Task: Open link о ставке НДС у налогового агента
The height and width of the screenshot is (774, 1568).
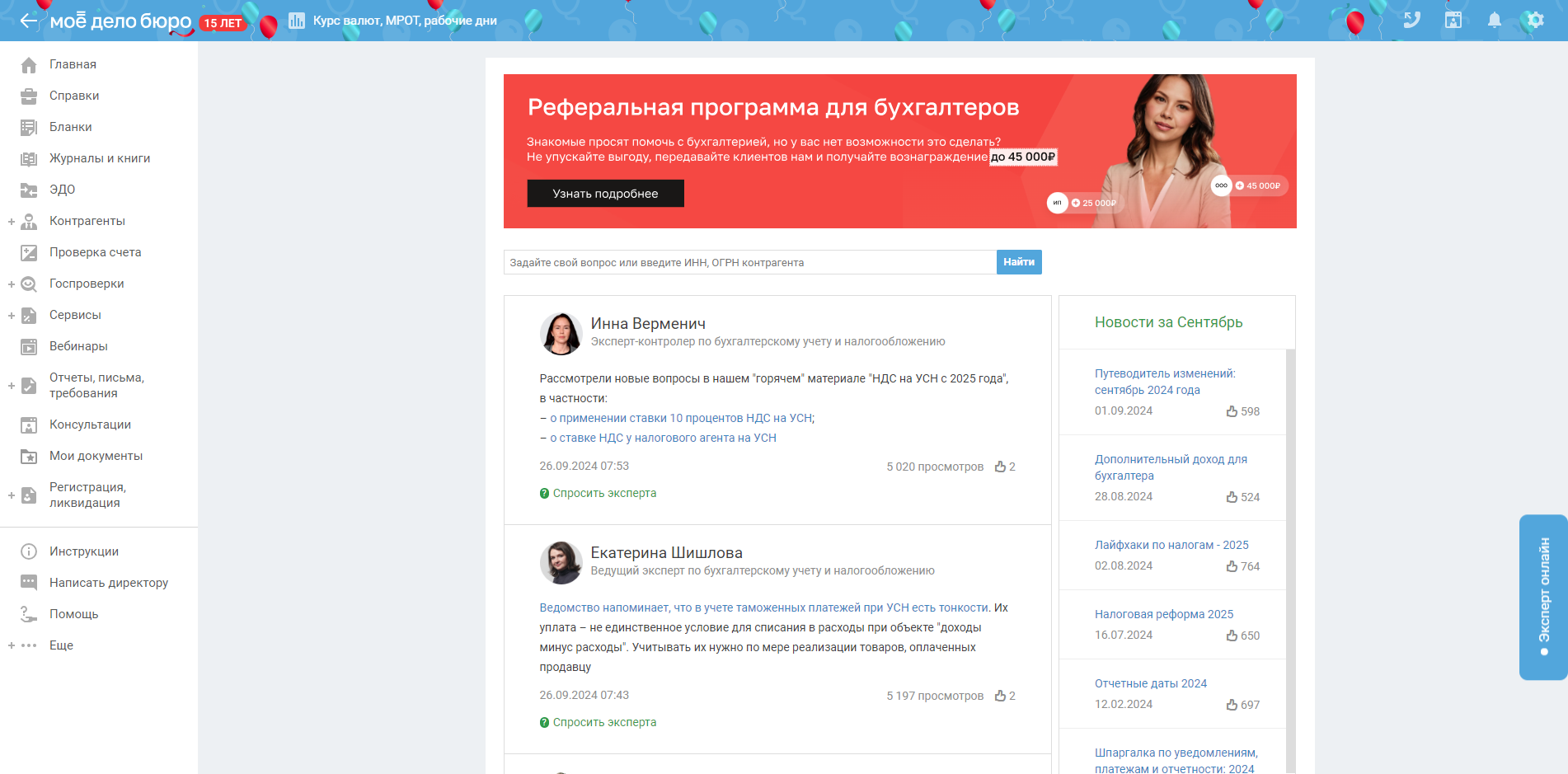Action: tap(663, 438)
